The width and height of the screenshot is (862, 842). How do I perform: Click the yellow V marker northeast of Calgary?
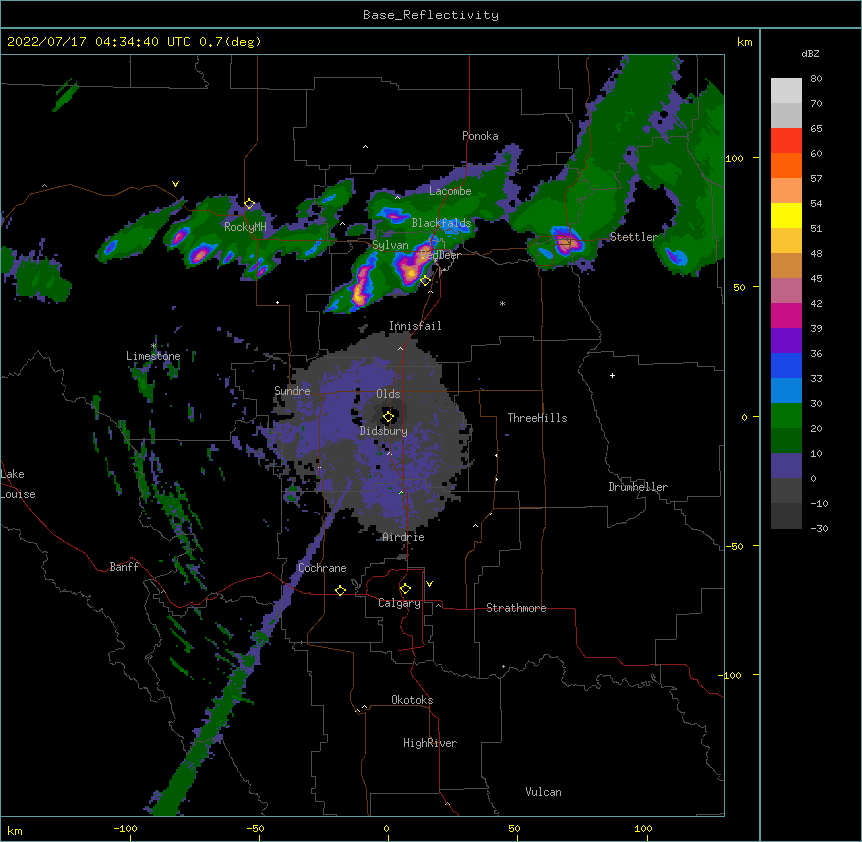click(429, 584)
